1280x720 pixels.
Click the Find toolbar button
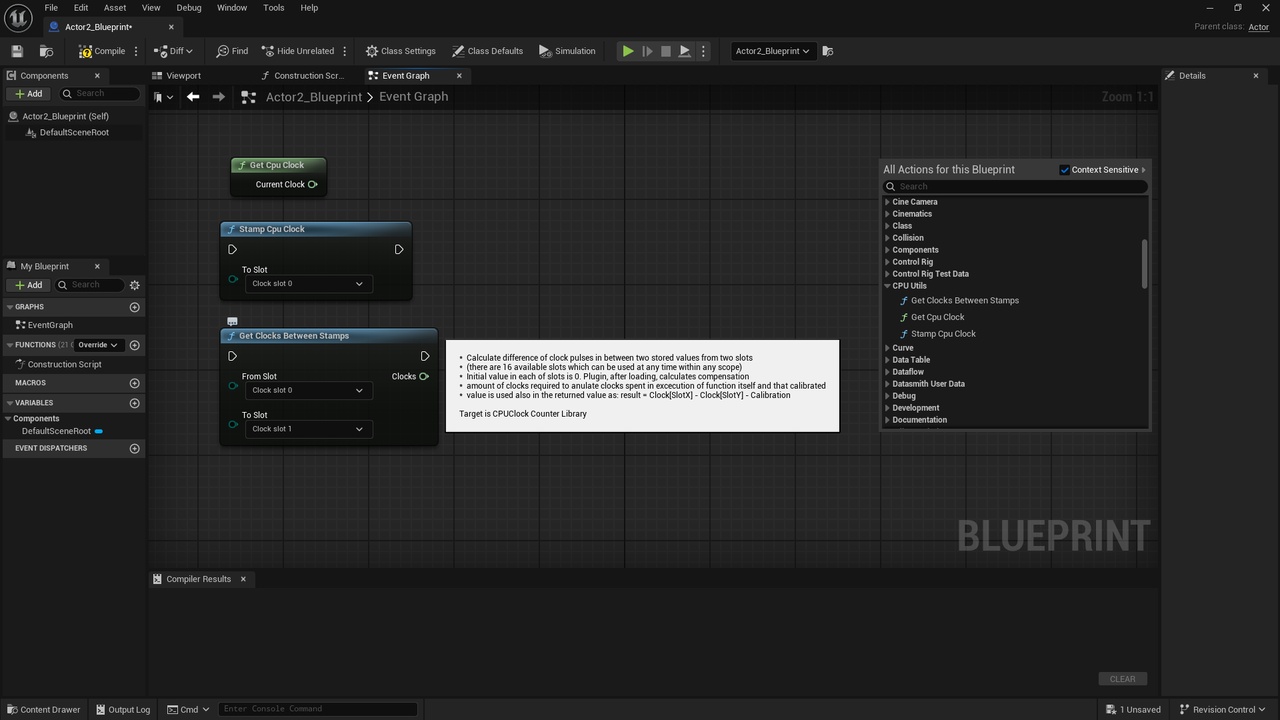point(232,51)
